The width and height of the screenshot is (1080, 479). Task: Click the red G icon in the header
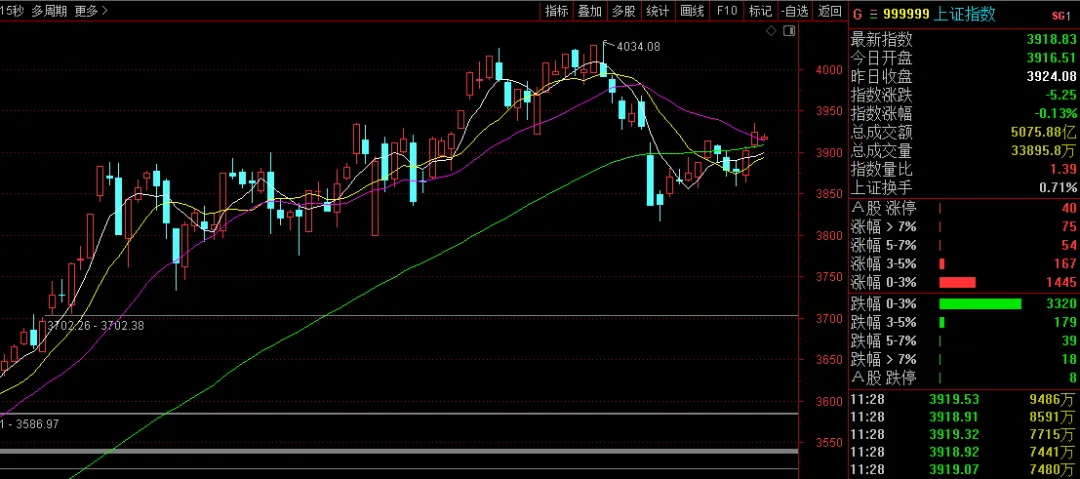tap(858, 14)
